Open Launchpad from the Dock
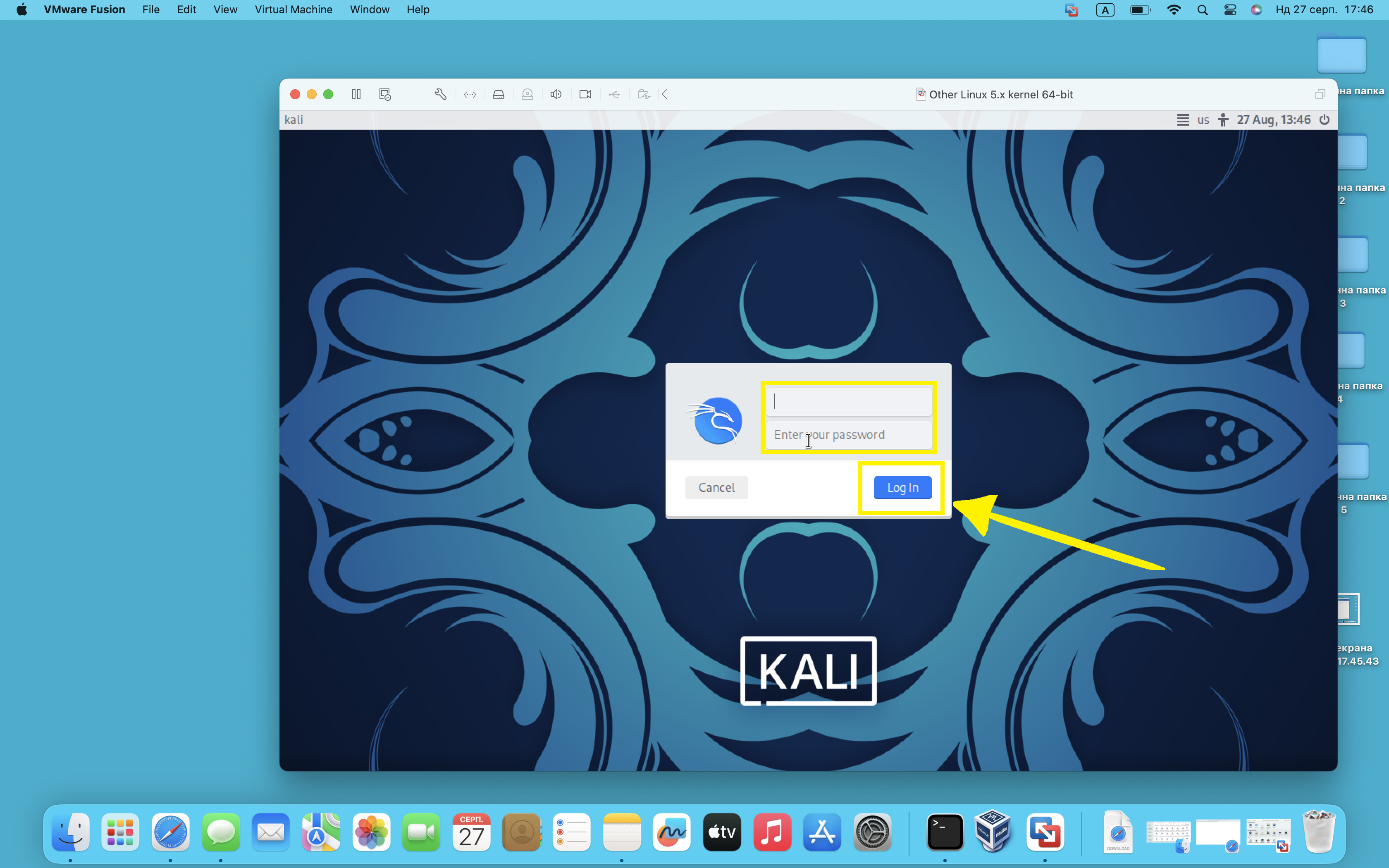 pyautogui.click(x=121, y=832)
